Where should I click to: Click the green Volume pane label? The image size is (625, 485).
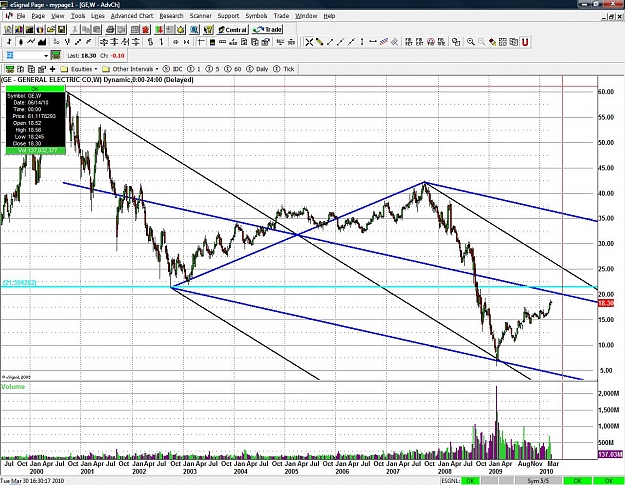click(x=13, y=387)
